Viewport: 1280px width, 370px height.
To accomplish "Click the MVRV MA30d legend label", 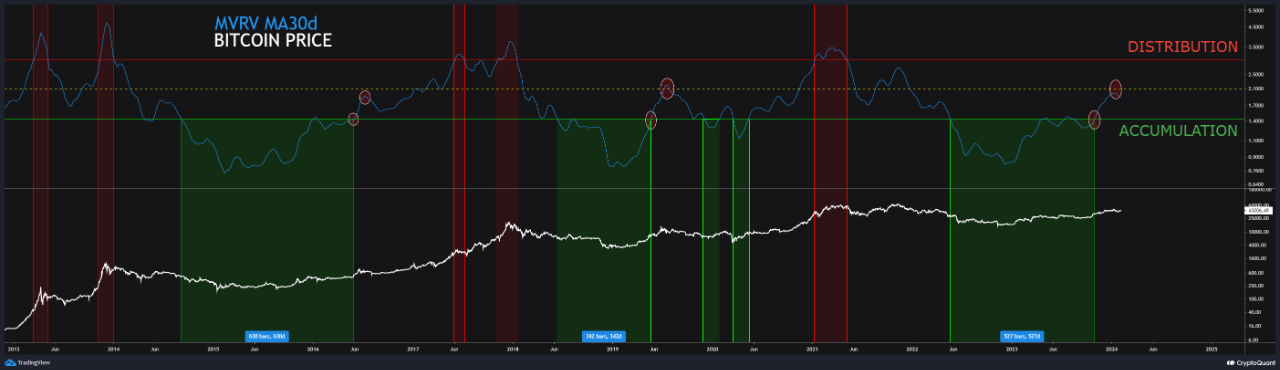I will pos(265,23).
